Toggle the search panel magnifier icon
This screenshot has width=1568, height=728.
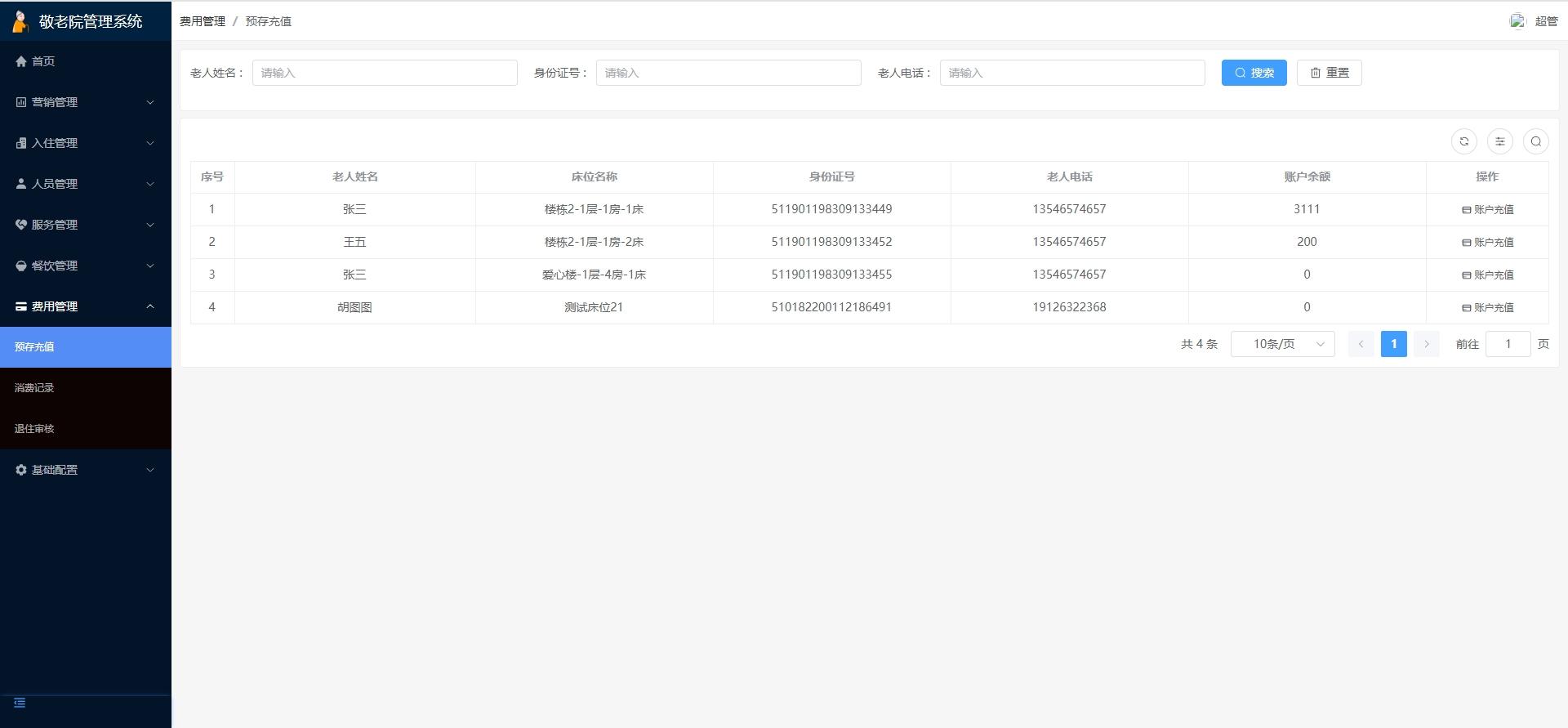[x=1535, y=141]
